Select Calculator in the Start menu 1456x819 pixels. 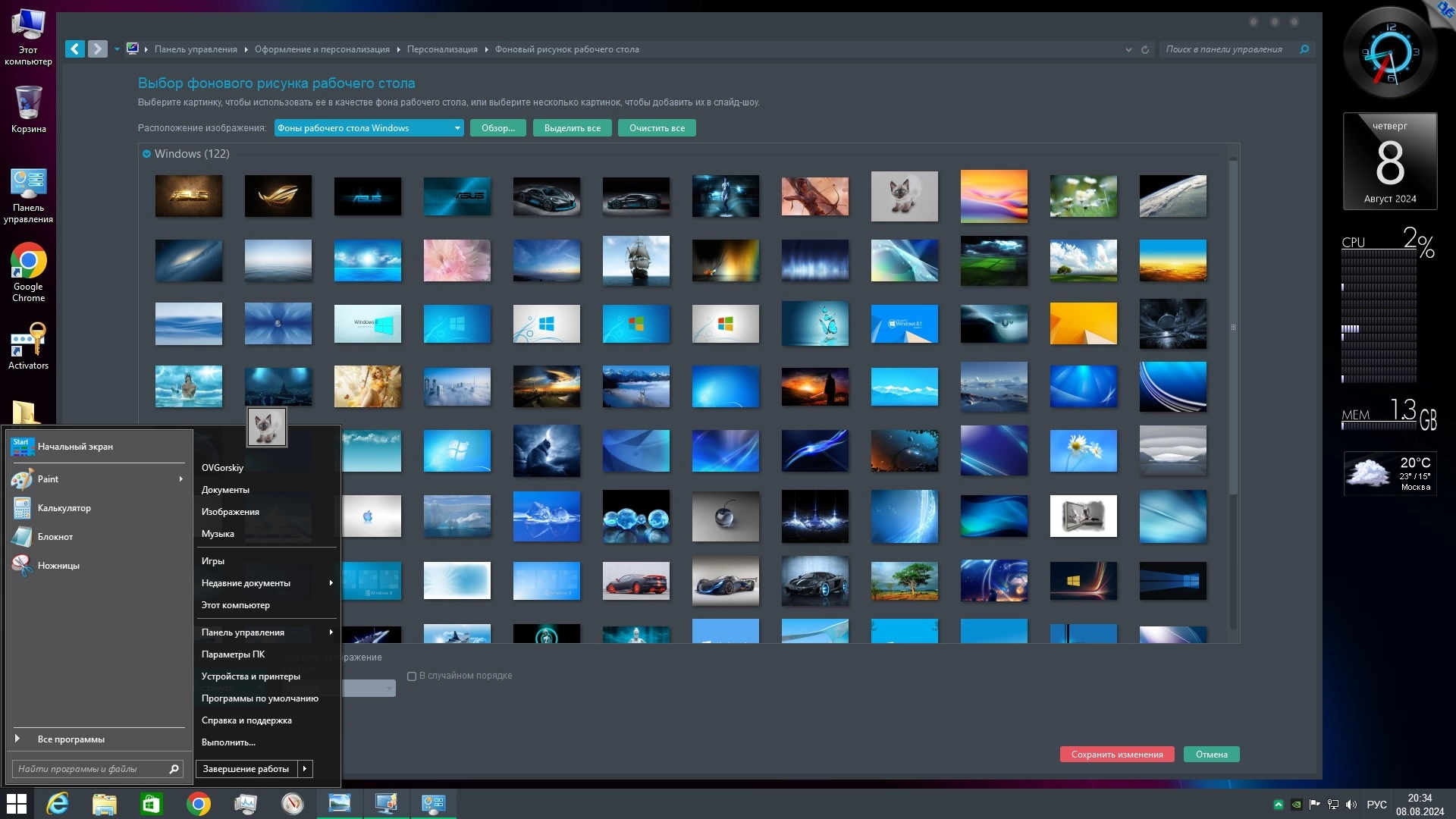coord(64,508)
